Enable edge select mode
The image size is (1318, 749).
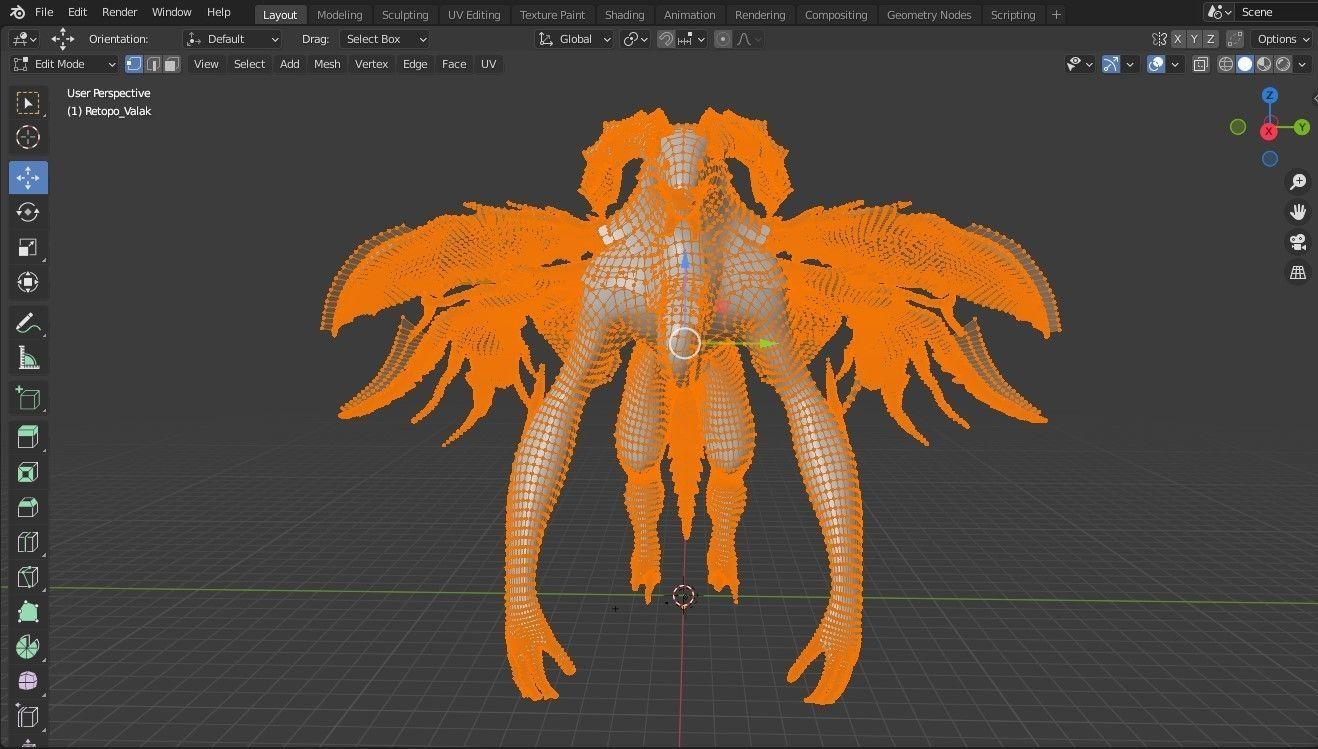pos(153,64)
